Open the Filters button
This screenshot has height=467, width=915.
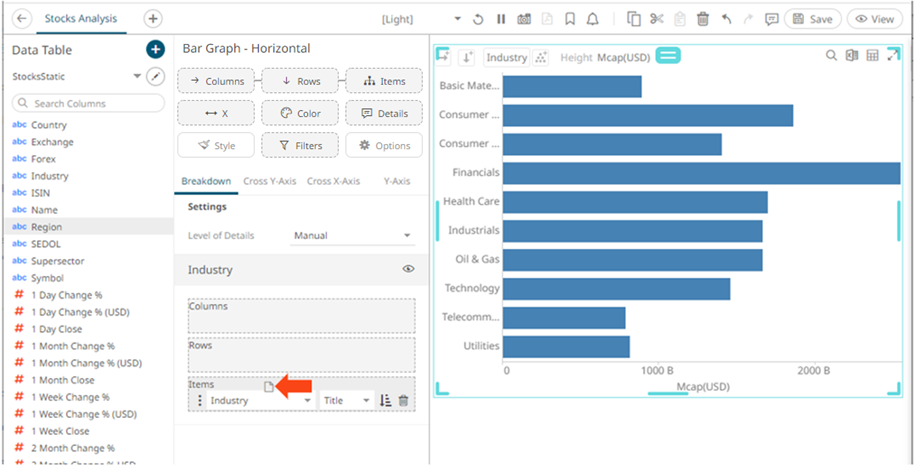tap(300, 146)
